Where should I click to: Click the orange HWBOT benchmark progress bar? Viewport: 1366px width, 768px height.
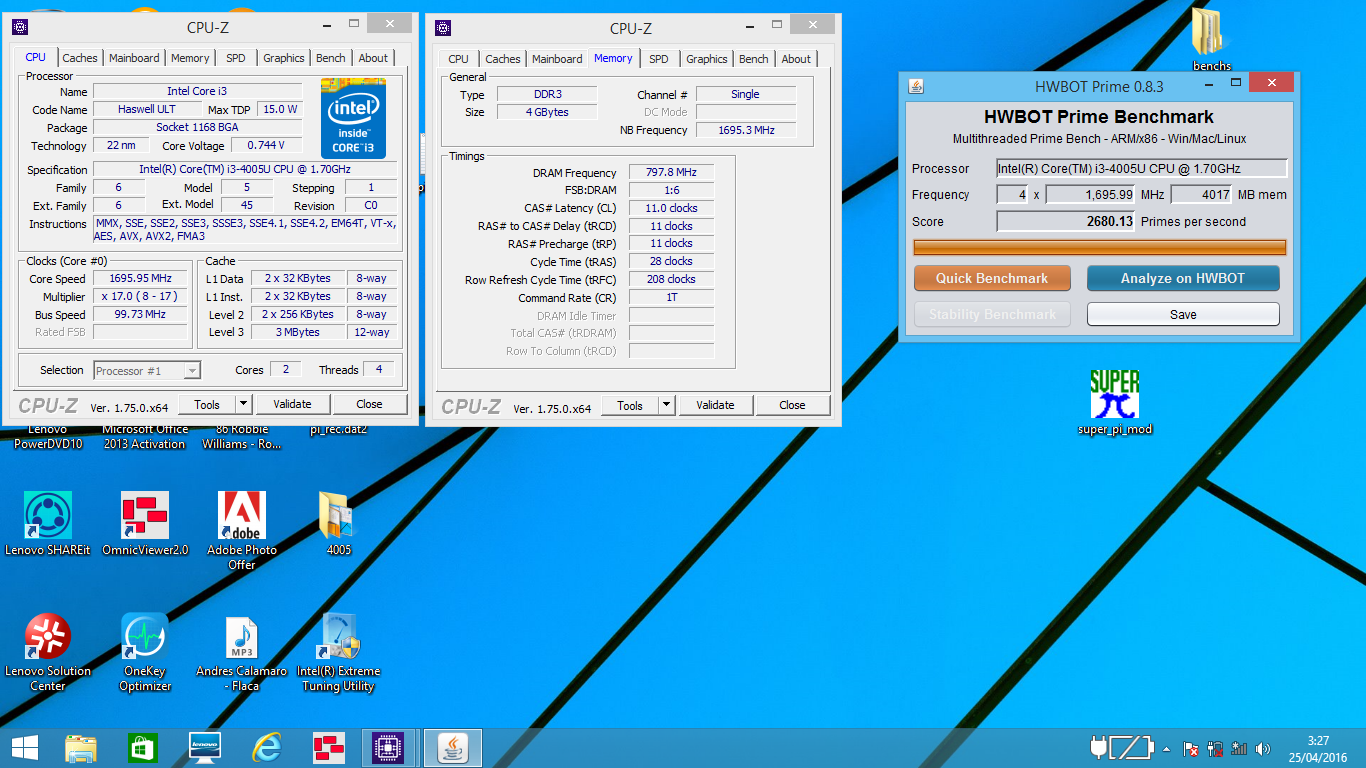[x=1100, y=247]
